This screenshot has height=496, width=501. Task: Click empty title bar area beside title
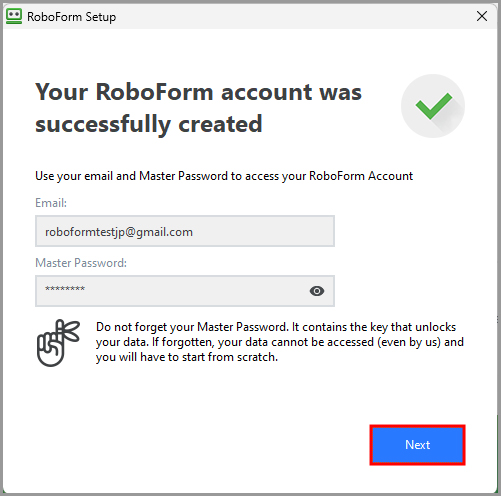click(x=293, y=16)
